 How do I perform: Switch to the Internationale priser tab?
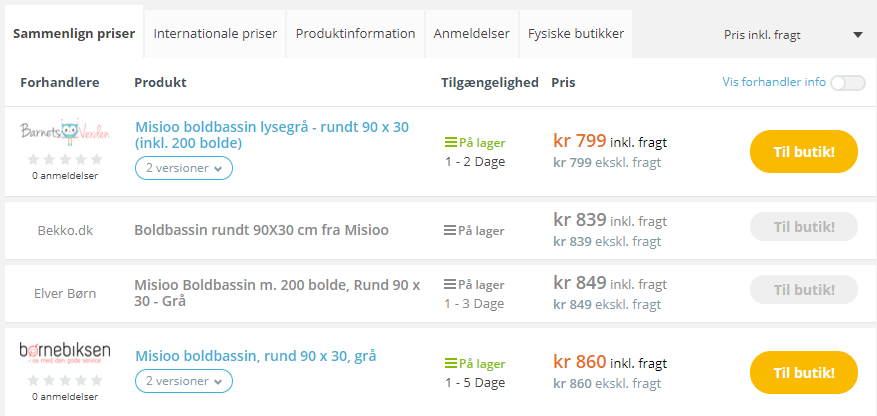[215, 34]
